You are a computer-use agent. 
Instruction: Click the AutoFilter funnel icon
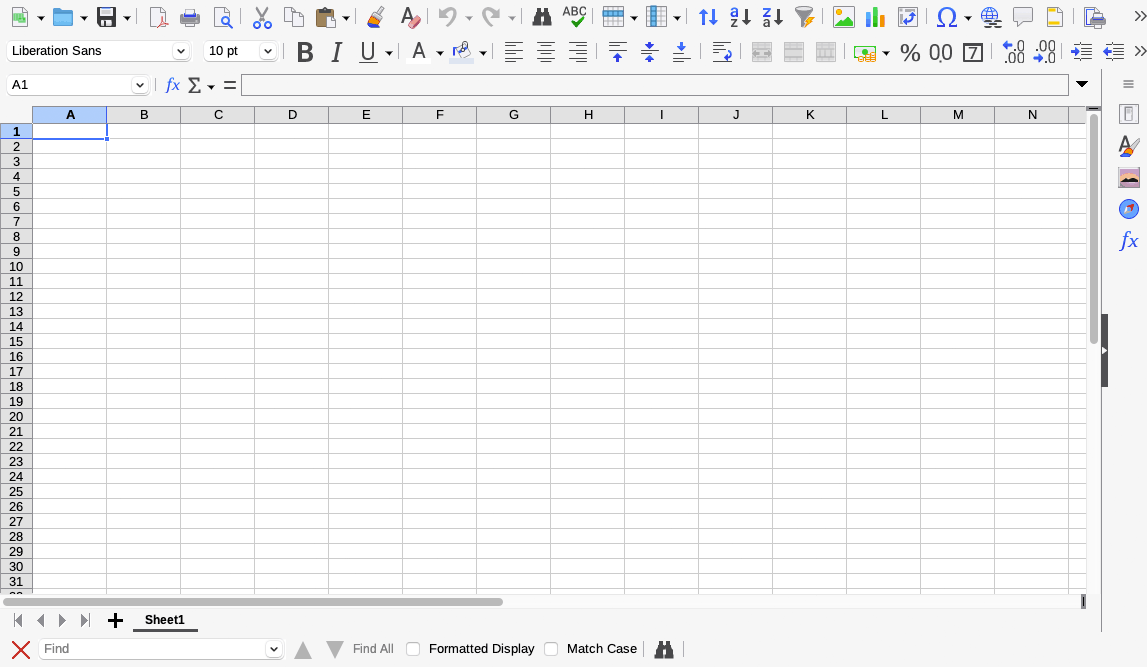[805, 17]
